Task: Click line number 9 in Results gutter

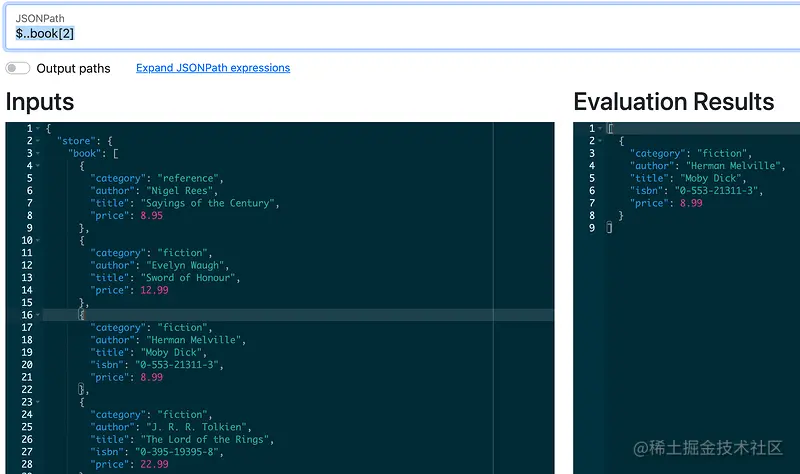Action: 592,228
